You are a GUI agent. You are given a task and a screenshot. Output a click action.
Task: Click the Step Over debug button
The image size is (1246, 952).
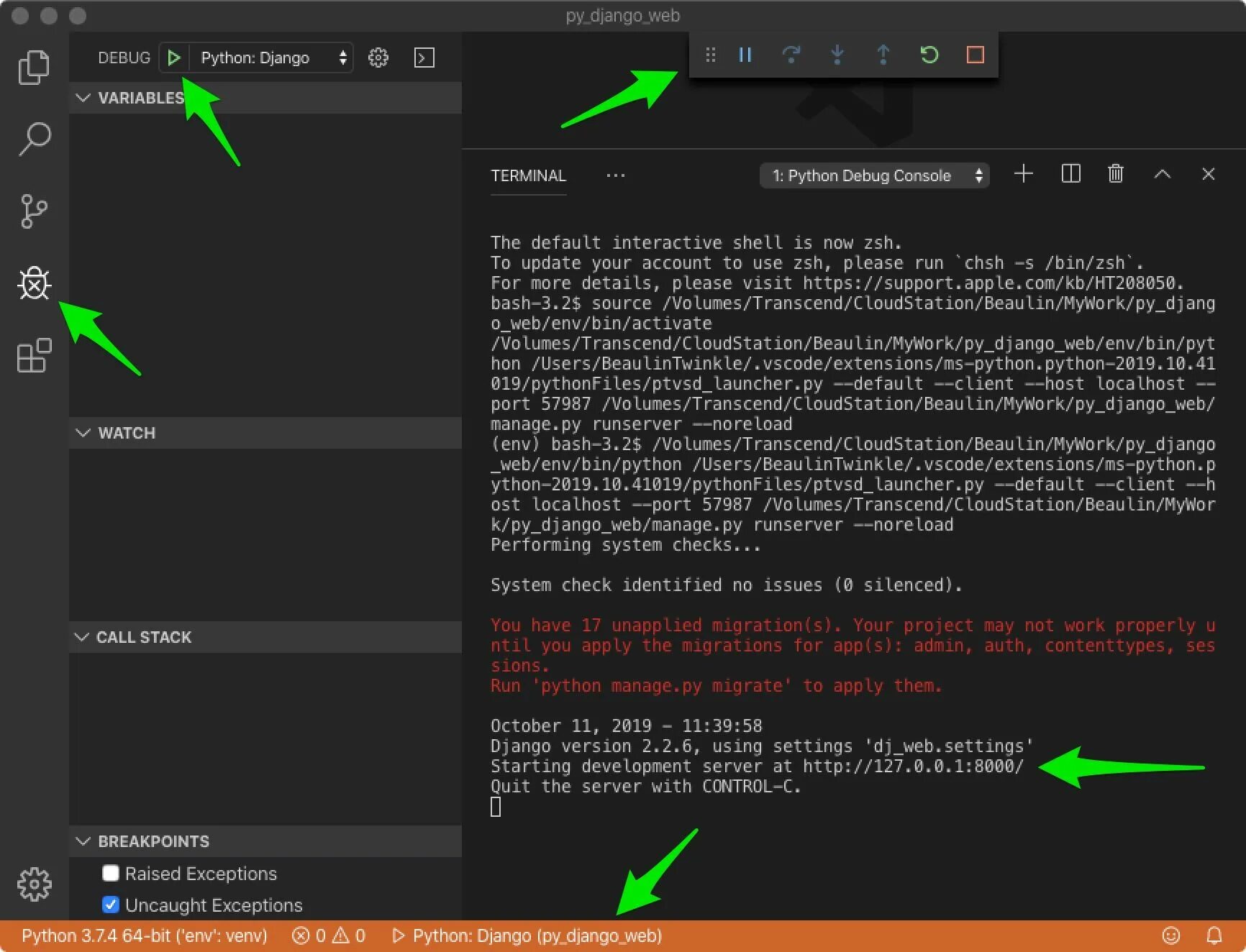point(791,55)
